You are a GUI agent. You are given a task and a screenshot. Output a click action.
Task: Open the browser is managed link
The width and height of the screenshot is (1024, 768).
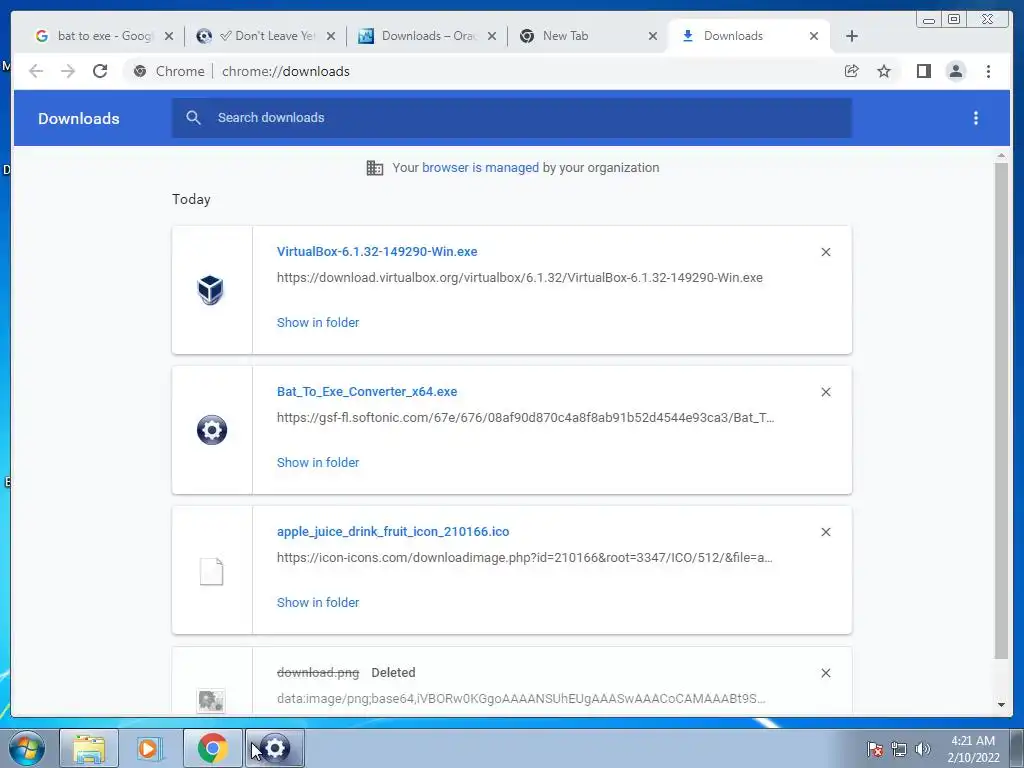click(x=480, y=167)
